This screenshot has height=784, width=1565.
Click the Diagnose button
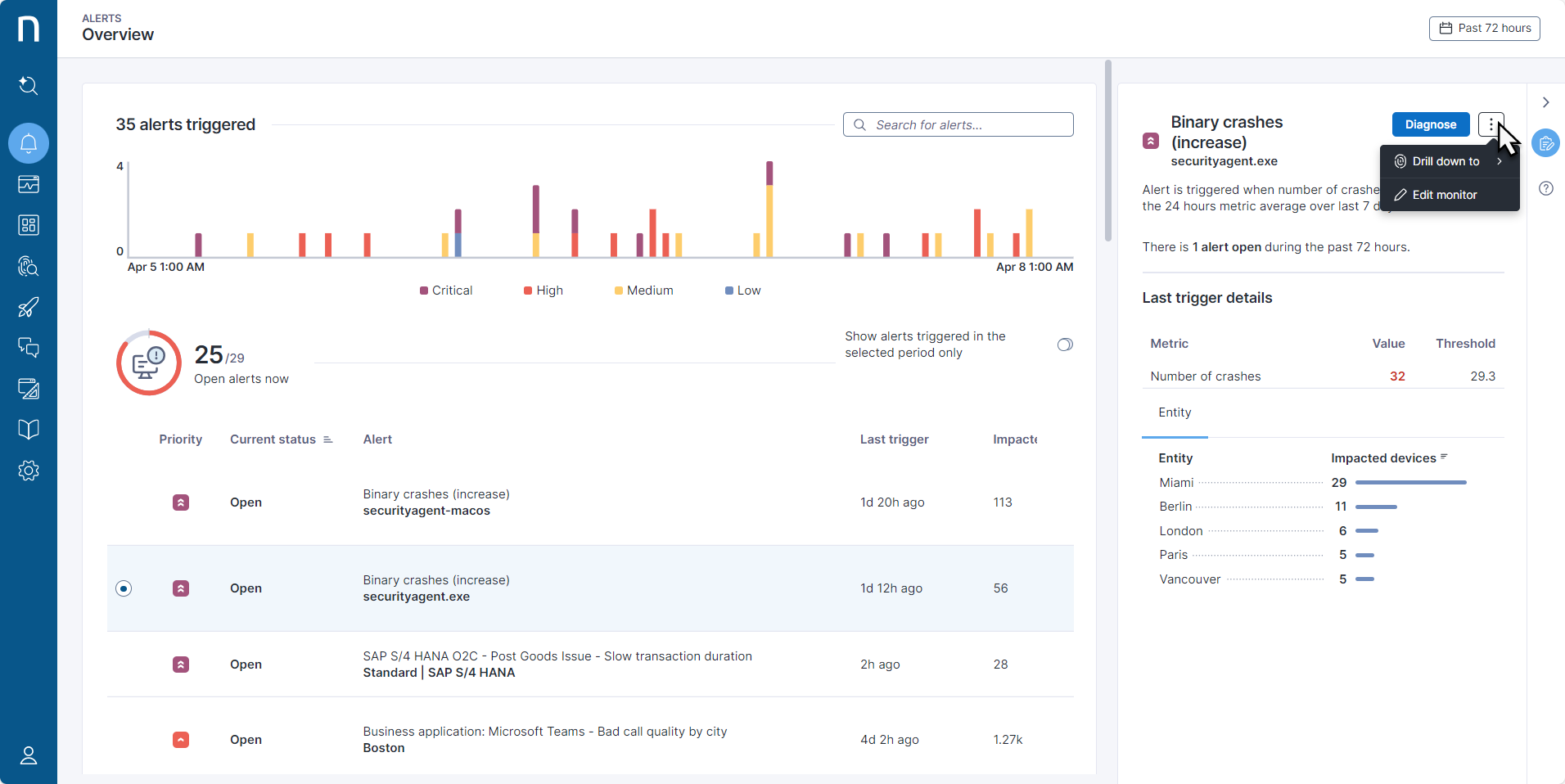[x=1431, y=124]
